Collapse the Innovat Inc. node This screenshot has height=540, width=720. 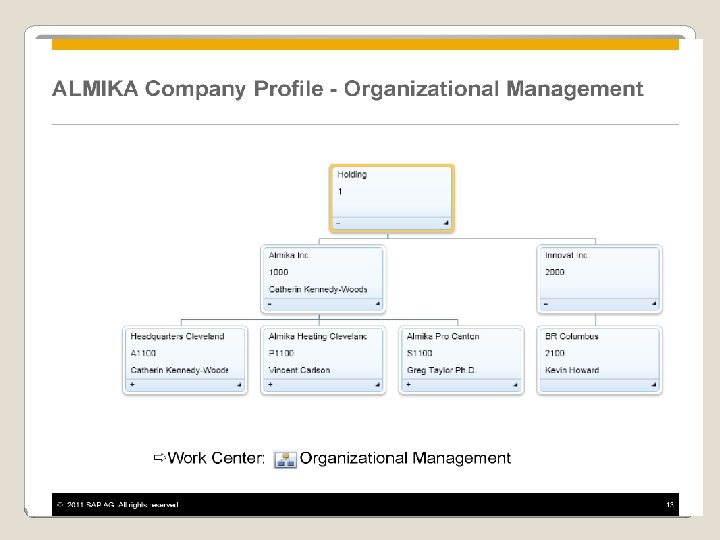pos(546,304)
